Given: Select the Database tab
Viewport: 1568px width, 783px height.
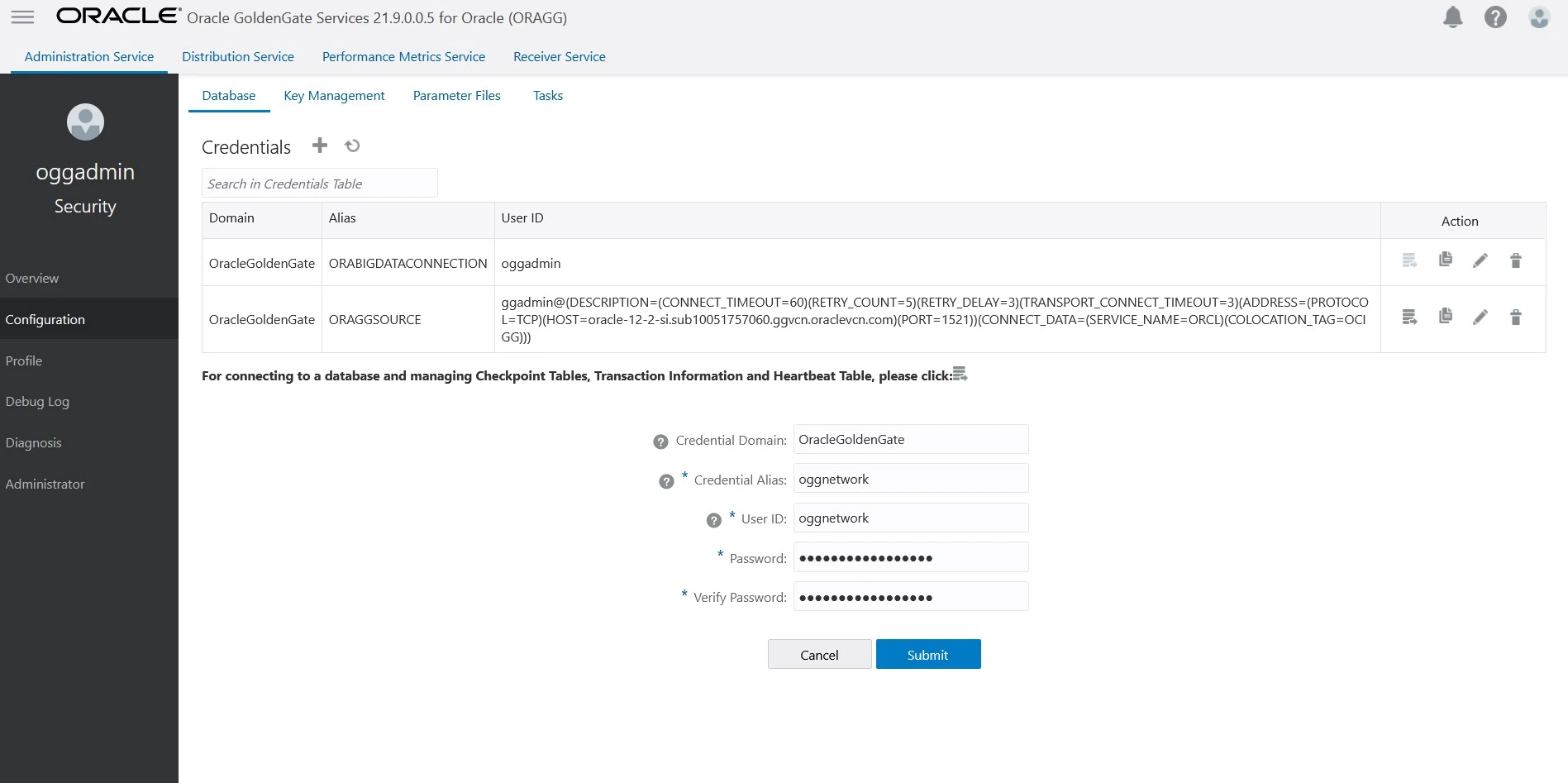Looking at the screenshot, I should [229, 96].
